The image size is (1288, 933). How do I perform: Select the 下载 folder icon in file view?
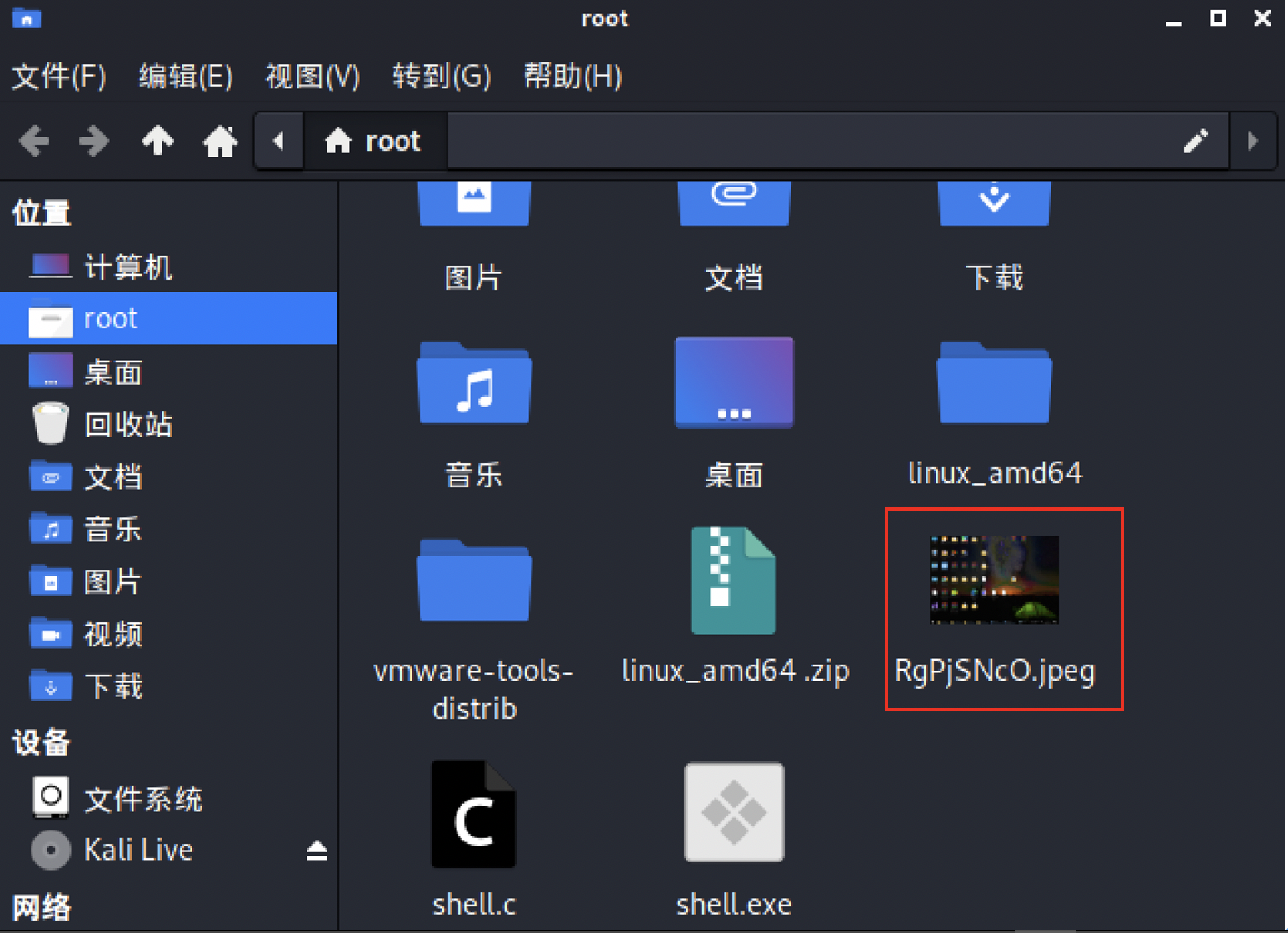994,204
